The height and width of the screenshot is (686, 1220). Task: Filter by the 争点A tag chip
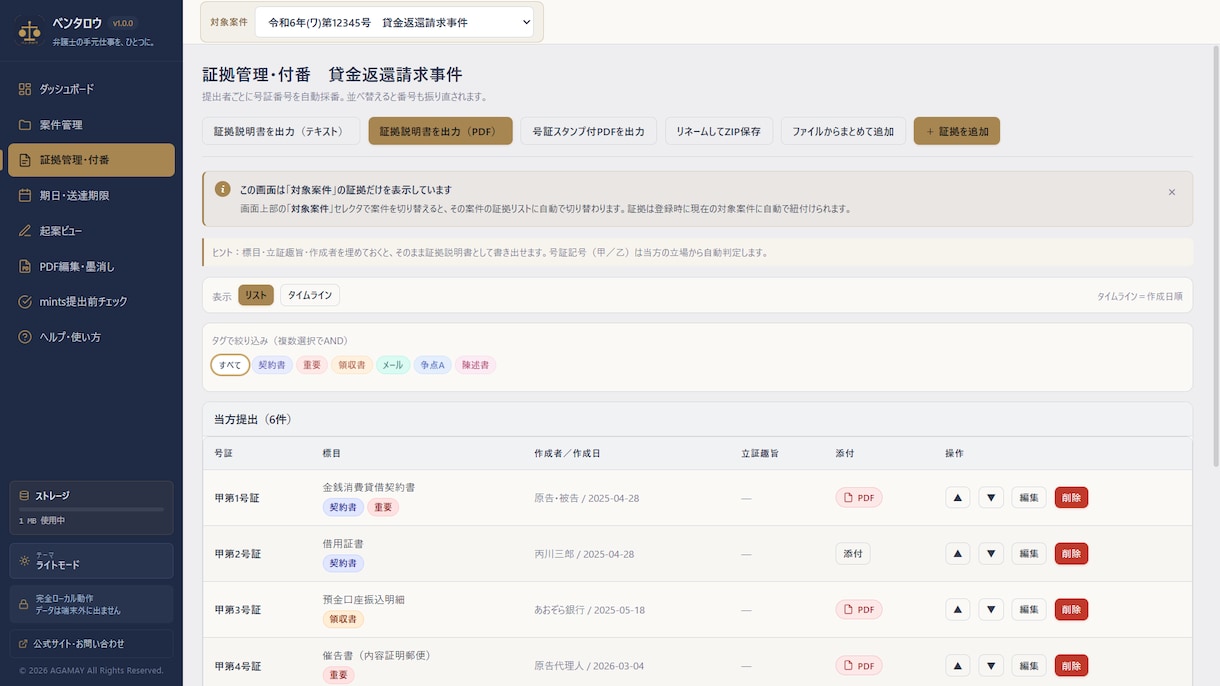pos(432,365)
